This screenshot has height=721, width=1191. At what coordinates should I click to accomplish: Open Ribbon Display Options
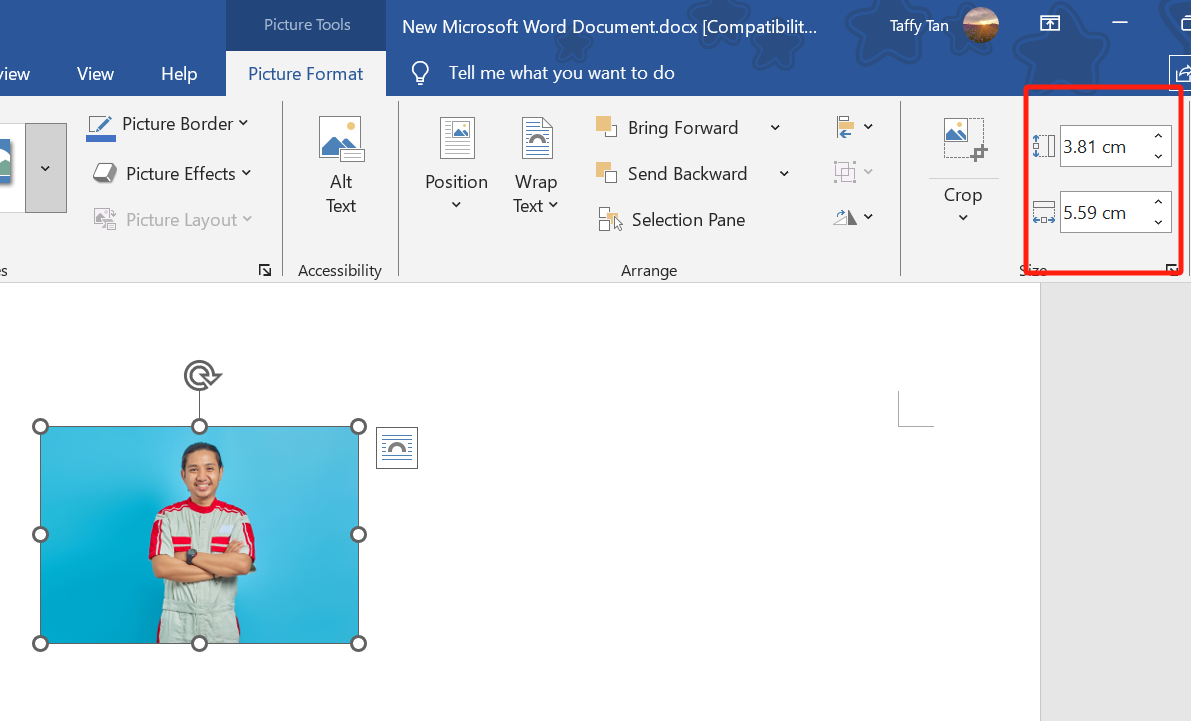[x=1050, y=24]
